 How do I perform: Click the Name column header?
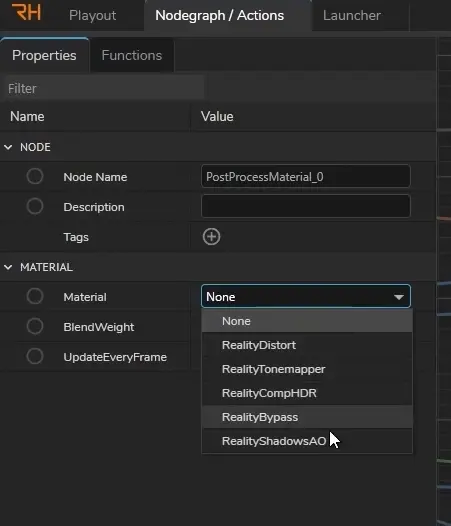point(27,117)
